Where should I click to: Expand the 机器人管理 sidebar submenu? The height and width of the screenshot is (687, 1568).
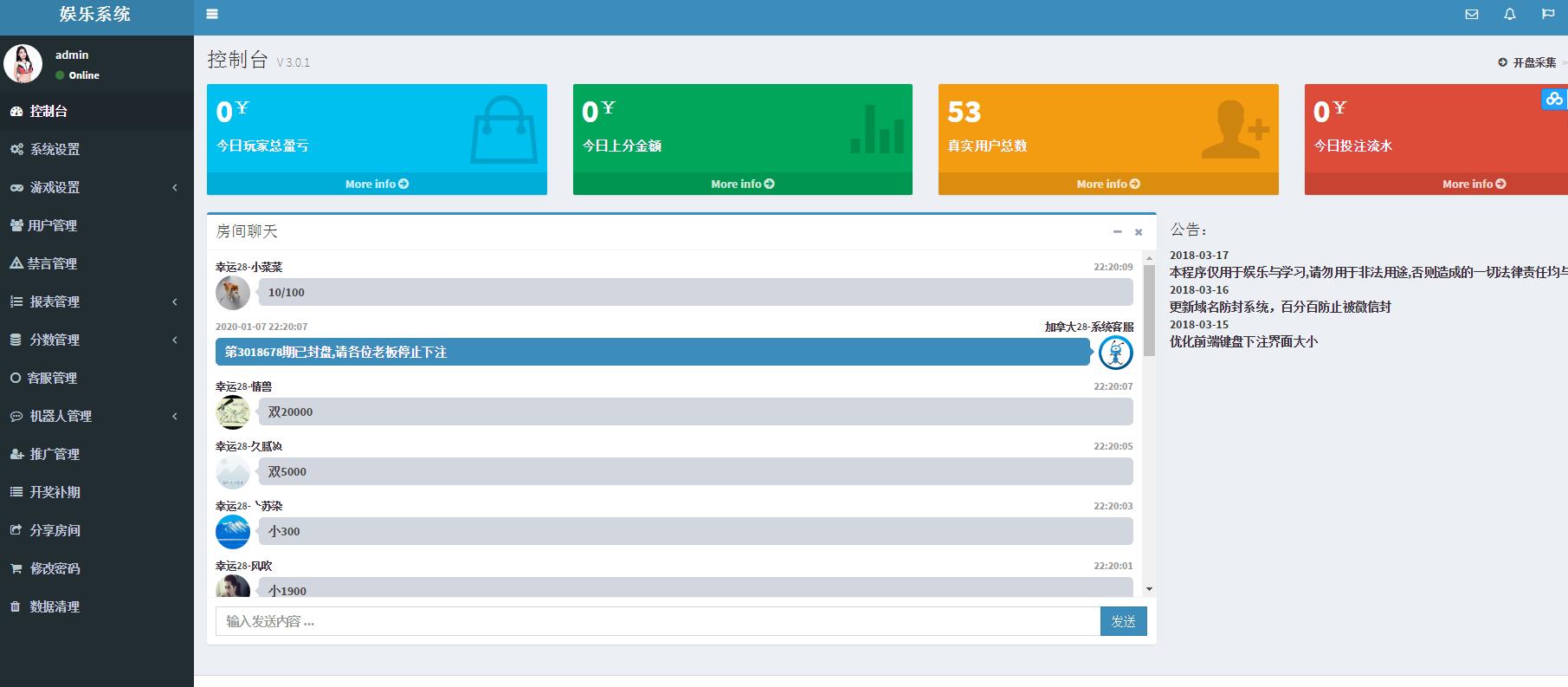point(95,416)
